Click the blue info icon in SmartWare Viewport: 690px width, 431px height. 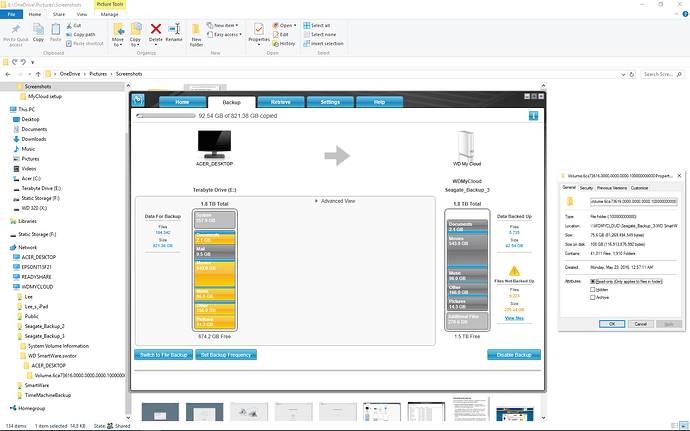[533, 116]
